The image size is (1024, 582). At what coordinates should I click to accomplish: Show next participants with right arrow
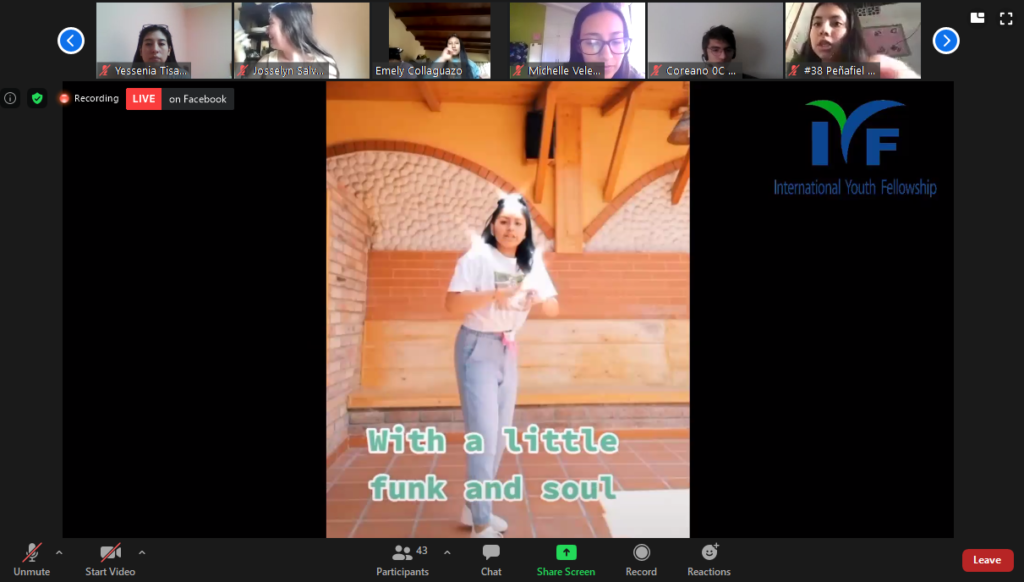pos(946,40)
